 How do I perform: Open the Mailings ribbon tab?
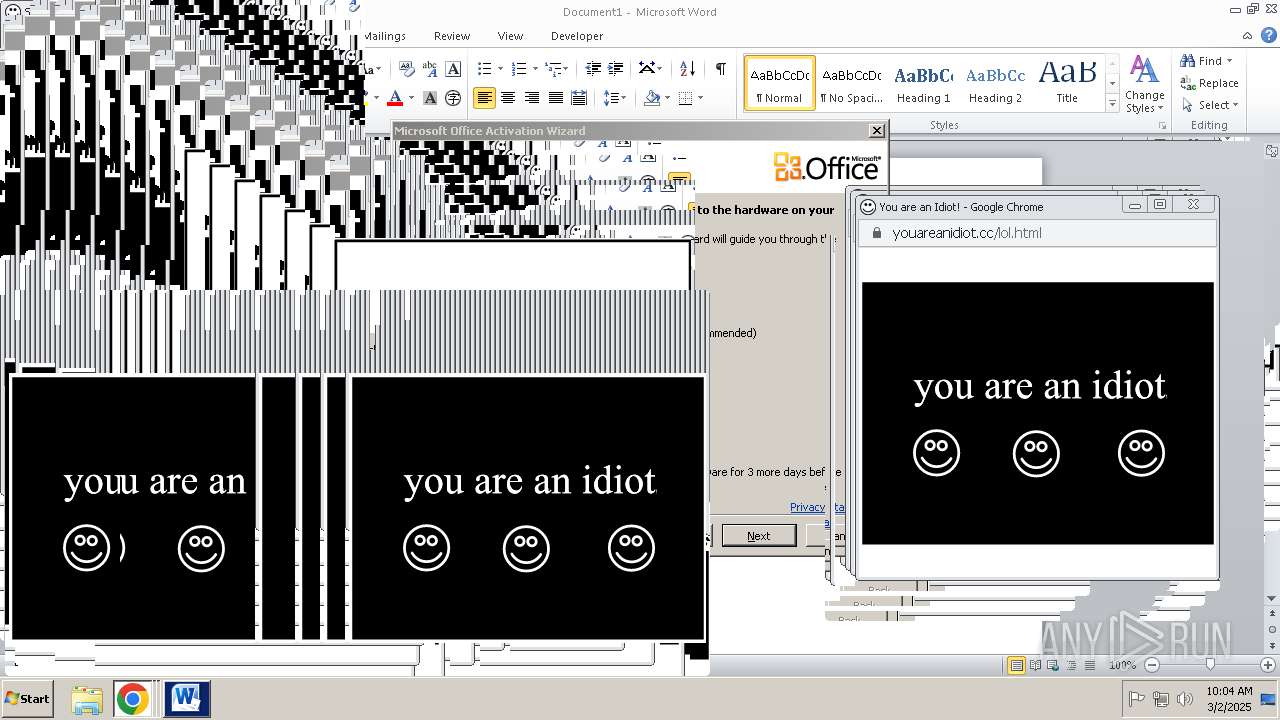click(384, 36)
